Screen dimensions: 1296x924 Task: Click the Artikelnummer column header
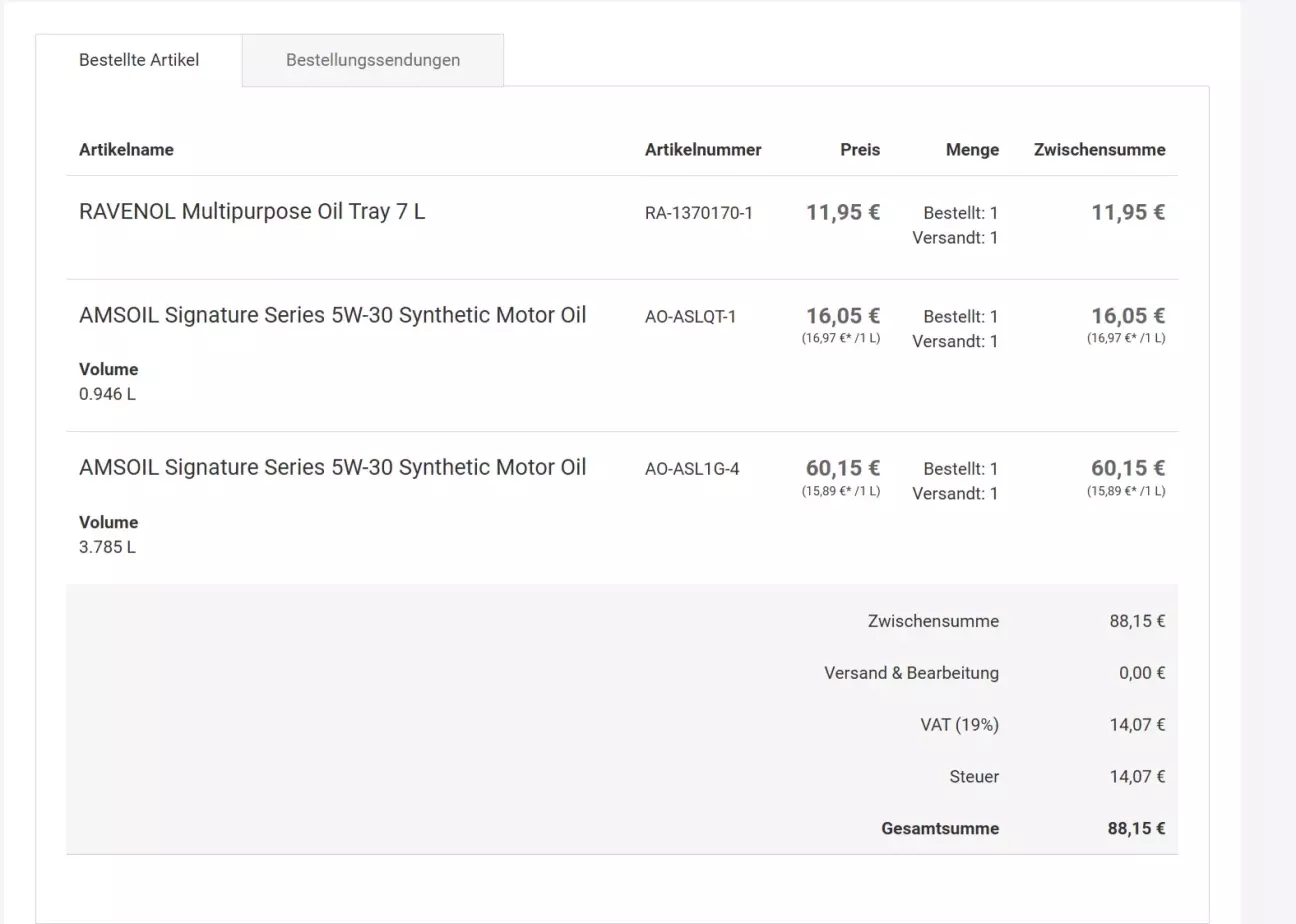click(703, 150)
